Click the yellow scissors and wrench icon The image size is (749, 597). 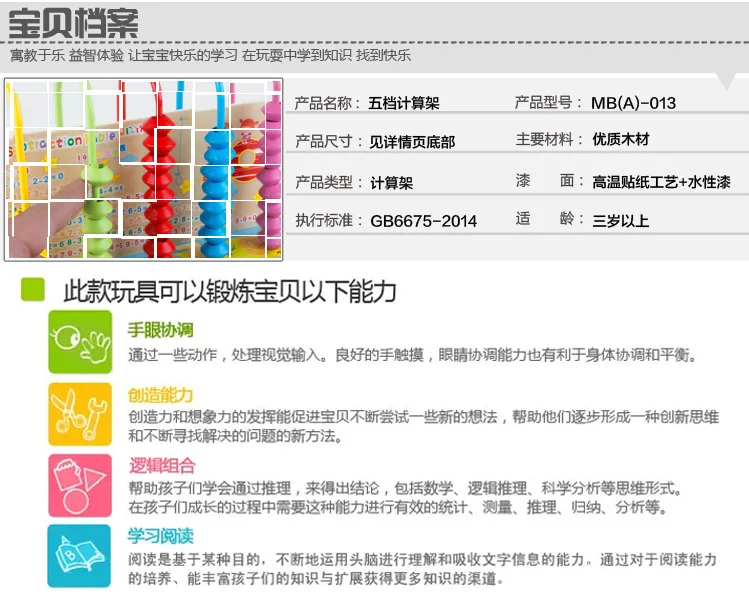click(80, 414)
